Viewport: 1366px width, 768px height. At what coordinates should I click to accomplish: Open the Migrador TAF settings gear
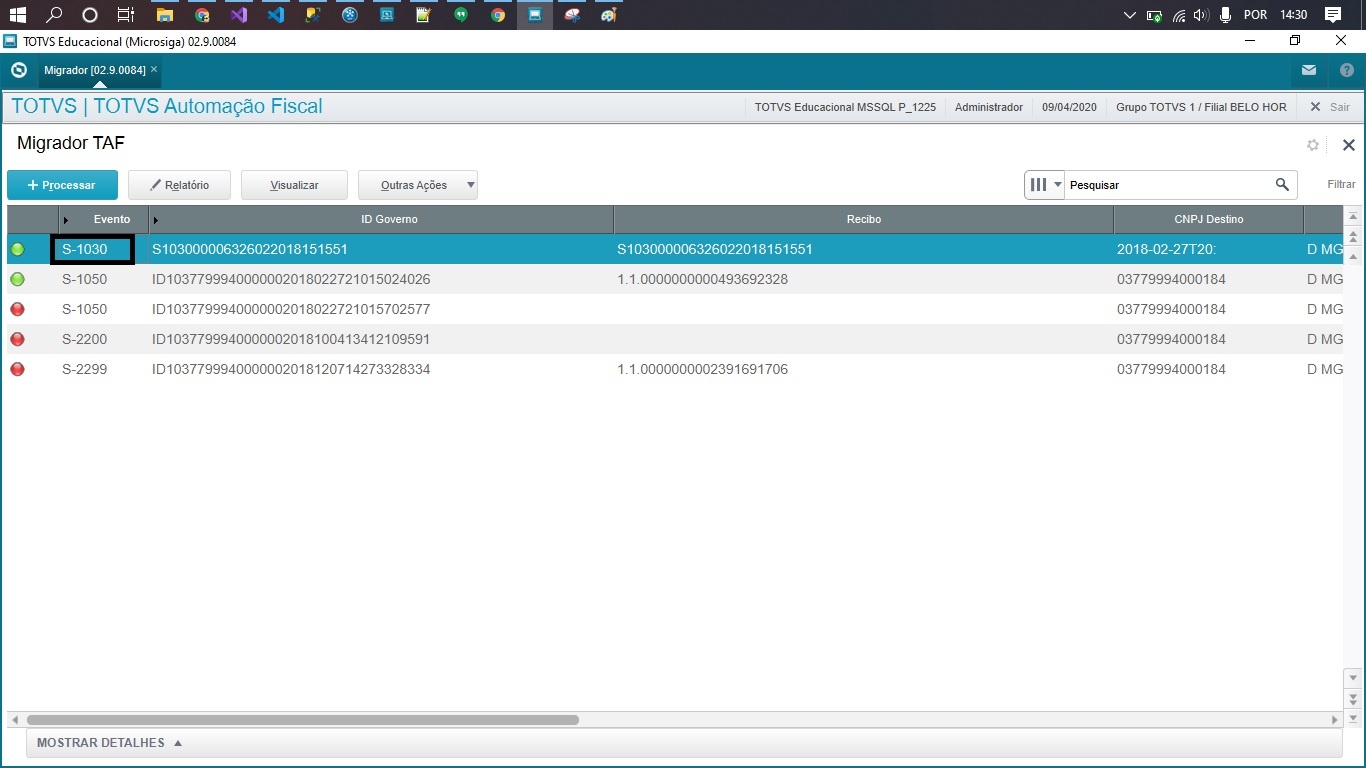pyautogui.click(x=1313, y=145)
